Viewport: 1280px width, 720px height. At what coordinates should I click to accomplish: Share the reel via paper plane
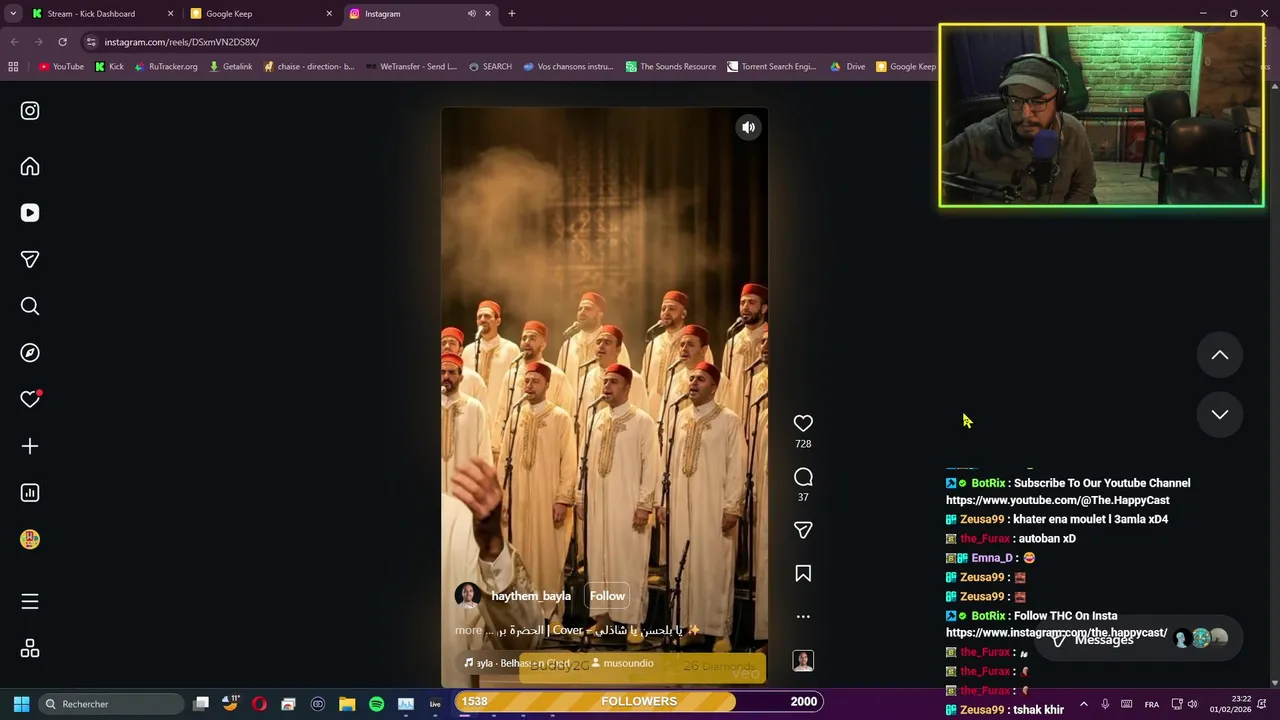tap(803, 530)
